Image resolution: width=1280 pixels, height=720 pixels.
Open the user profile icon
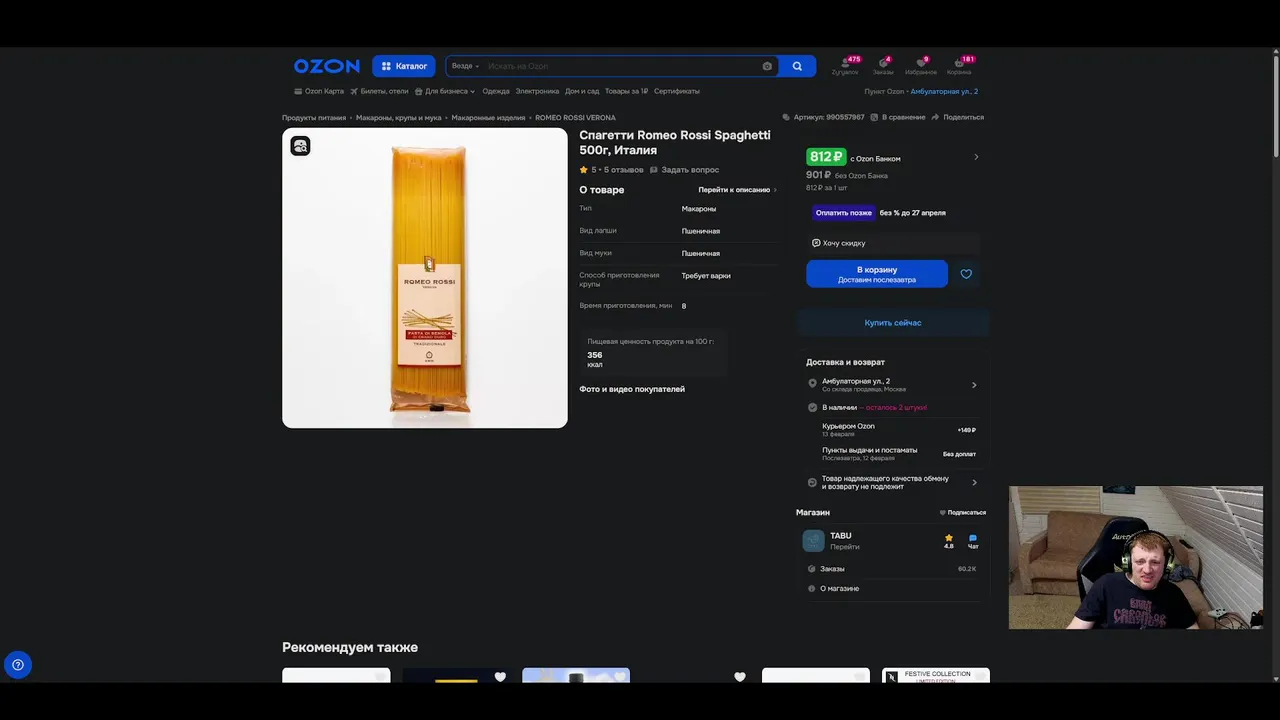(x=845, y=66)
